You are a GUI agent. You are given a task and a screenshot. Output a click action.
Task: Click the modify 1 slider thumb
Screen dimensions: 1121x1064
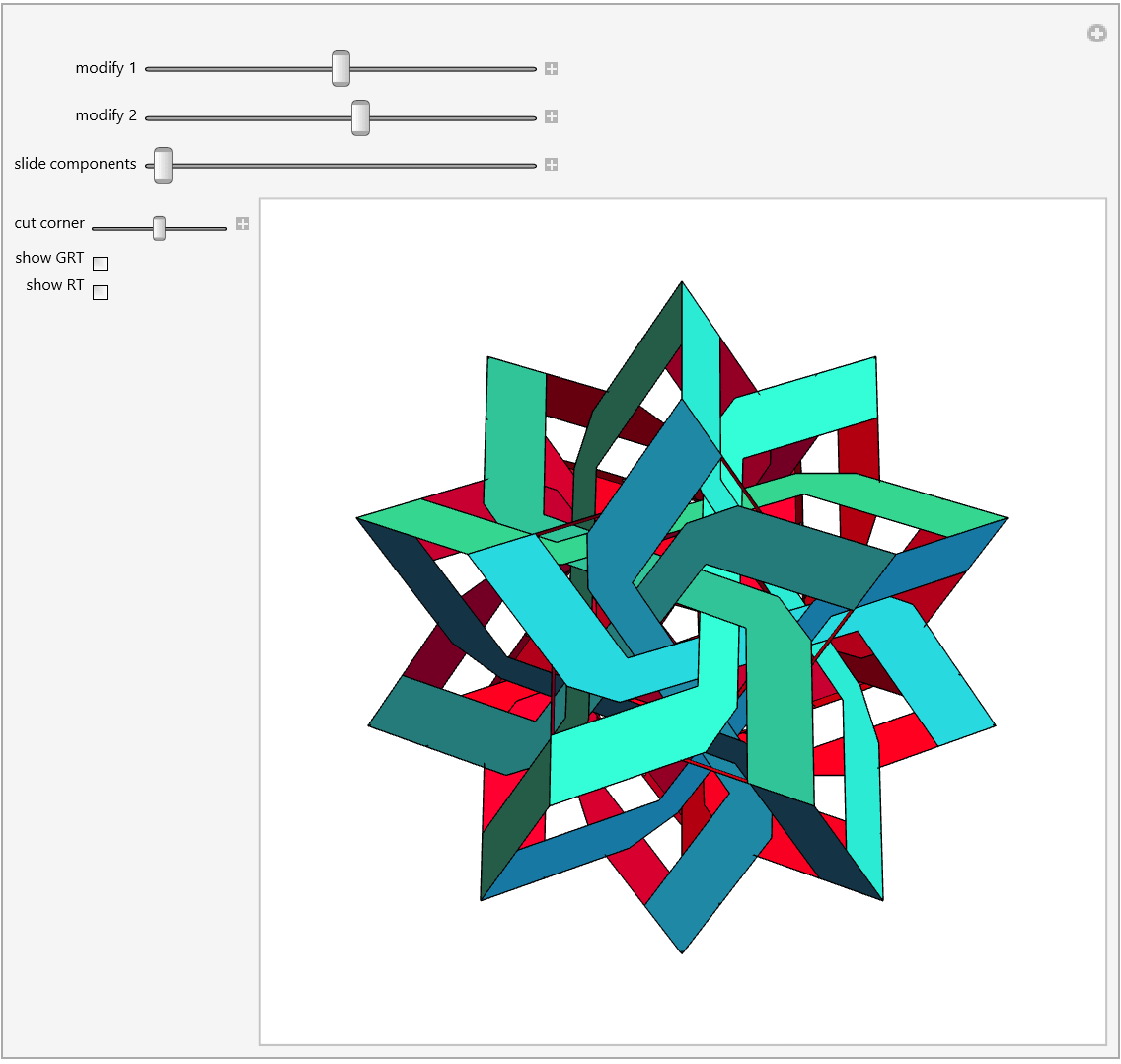pyautogui.click(x=341, y=69)
